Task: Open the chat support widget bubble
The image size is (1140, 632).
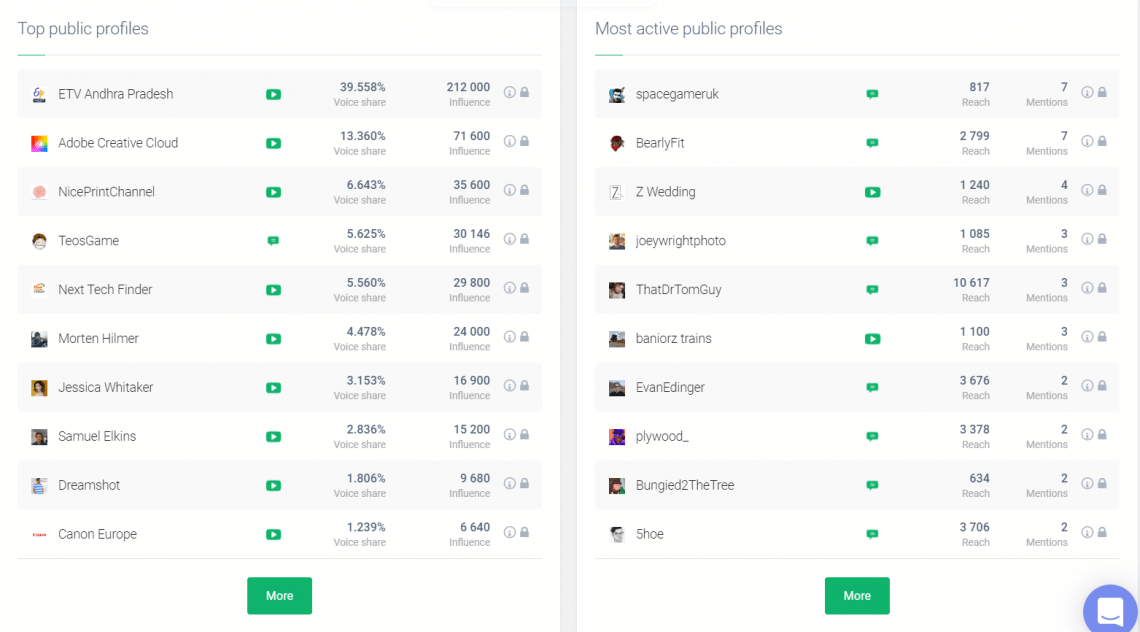Action: coord(1110,609)
